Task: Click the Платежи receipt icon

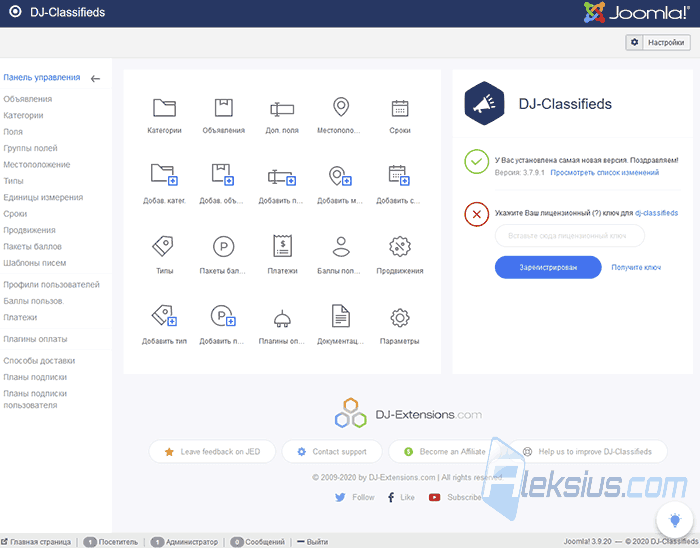Action: tap(282, 246)
